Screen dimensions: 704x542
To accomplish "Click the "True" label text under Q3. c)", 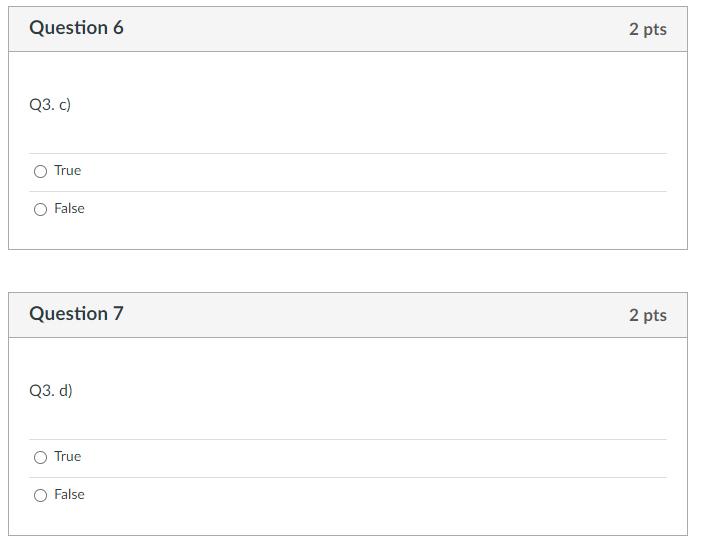I will click(x=67, y=171).
